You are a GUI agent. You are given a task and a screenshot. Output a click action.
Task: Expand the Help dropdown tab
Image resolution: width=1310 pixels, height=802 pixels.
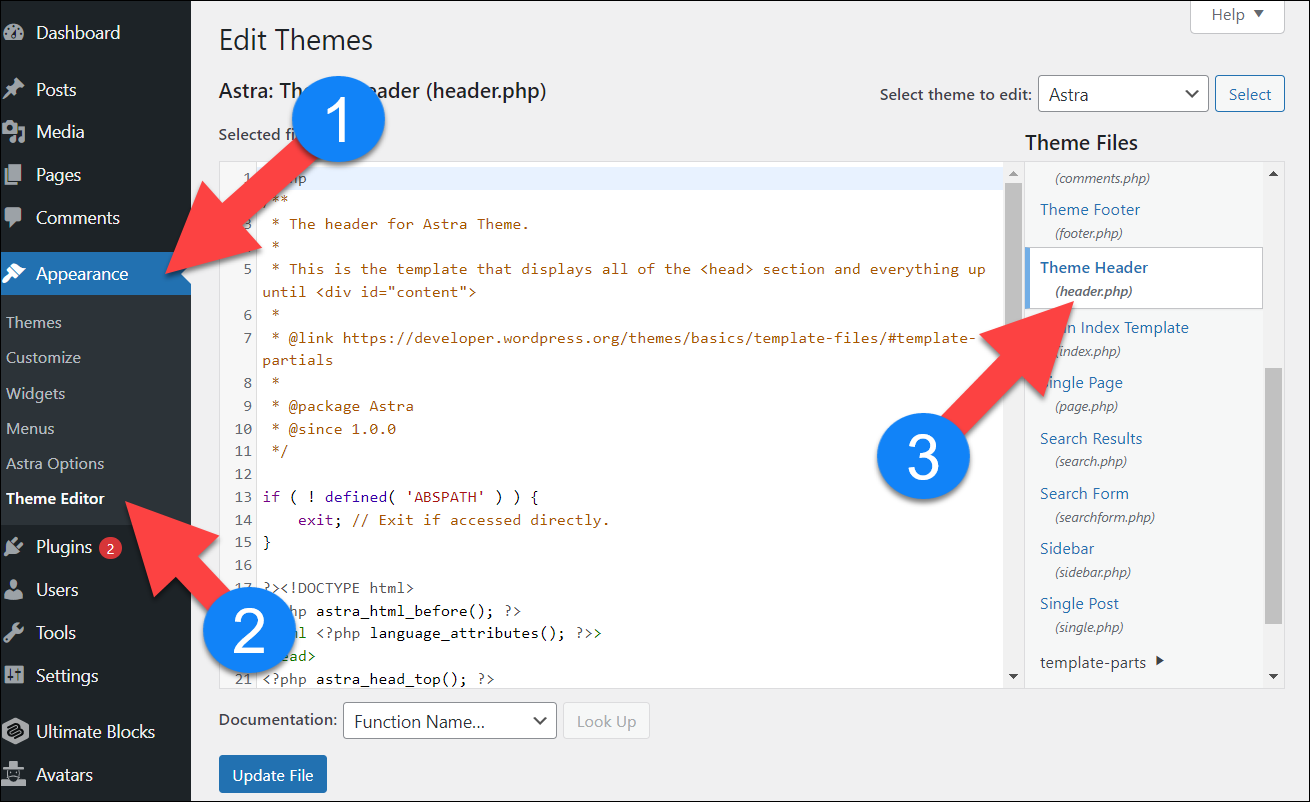(1237, 16)
